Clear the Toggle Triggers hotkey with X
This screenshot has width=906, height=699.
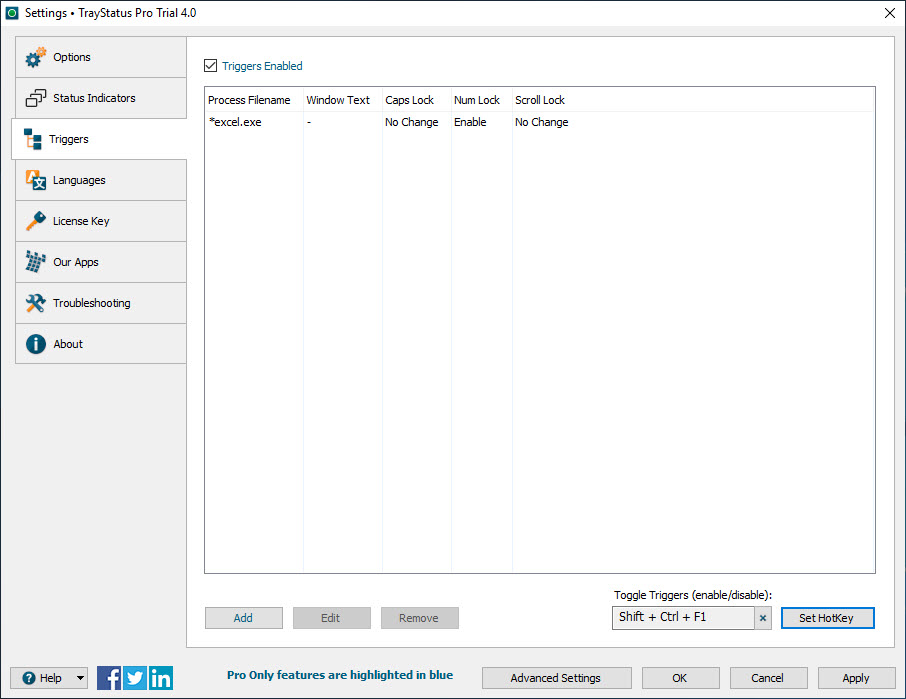[763, 618]
